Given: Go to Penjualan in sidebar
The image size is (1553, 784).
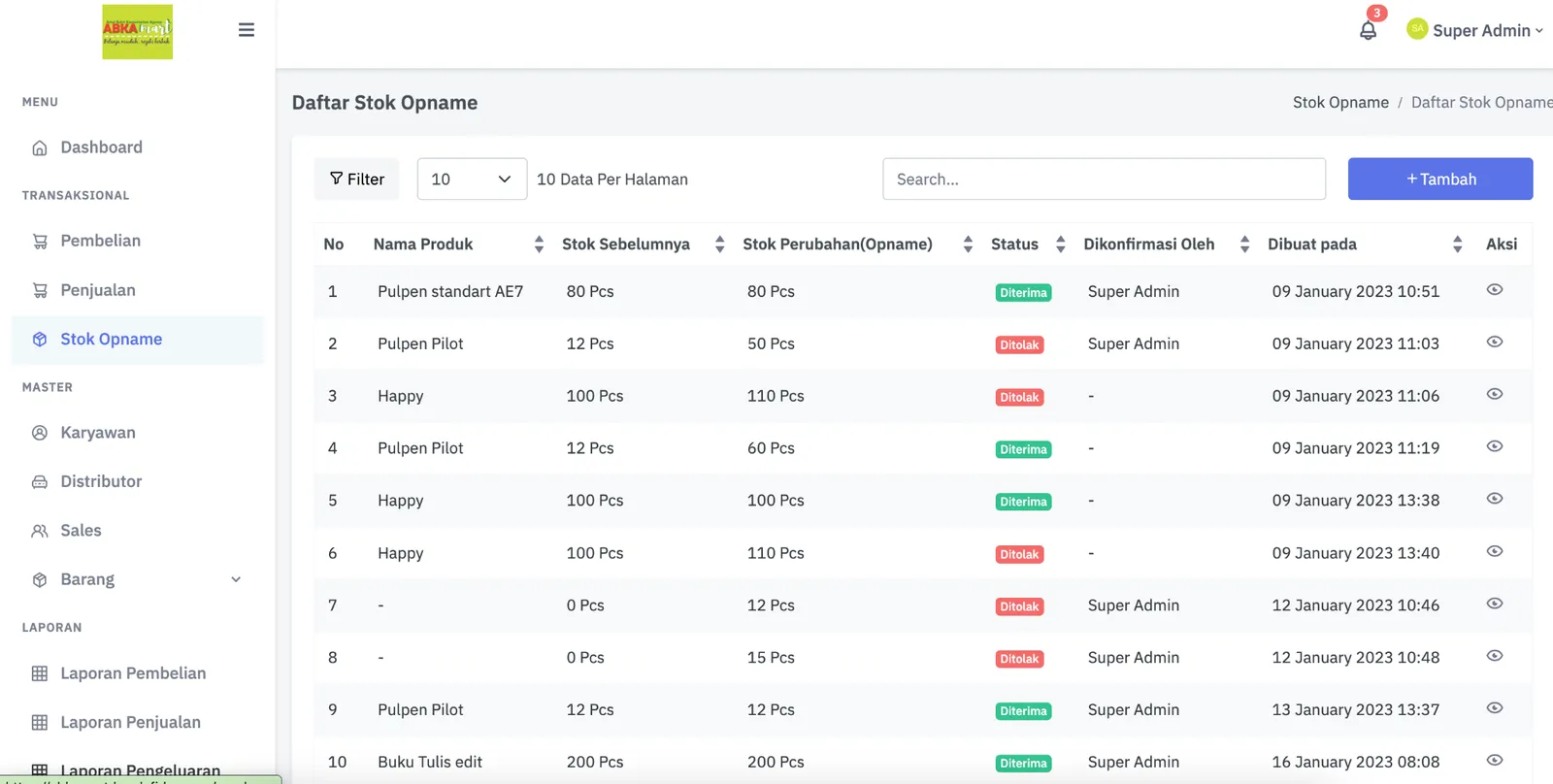Looking at the screenshot, I should (98, 290).
